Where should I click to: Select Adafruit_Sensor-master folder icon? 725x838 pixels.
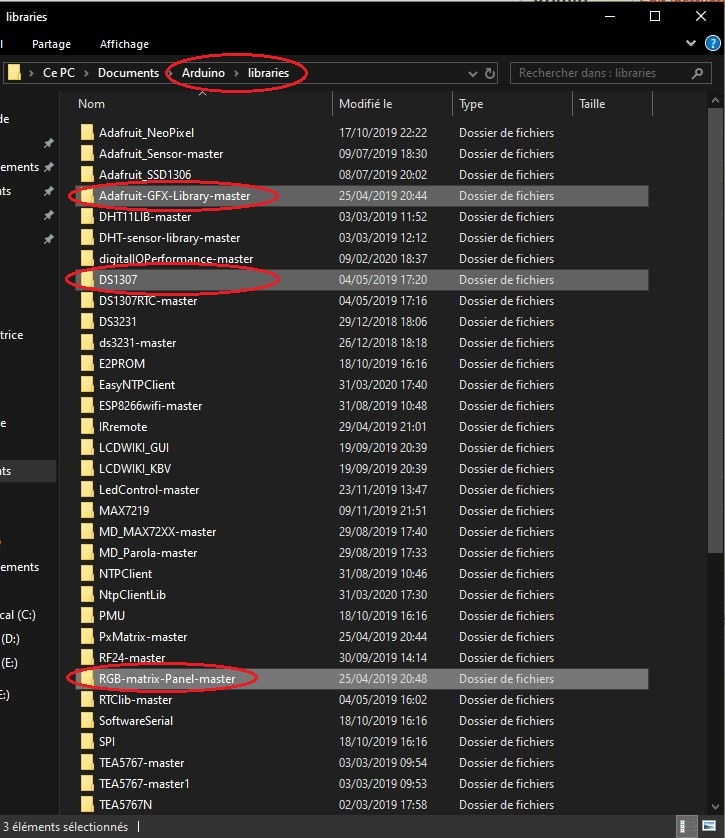(87, 153)
